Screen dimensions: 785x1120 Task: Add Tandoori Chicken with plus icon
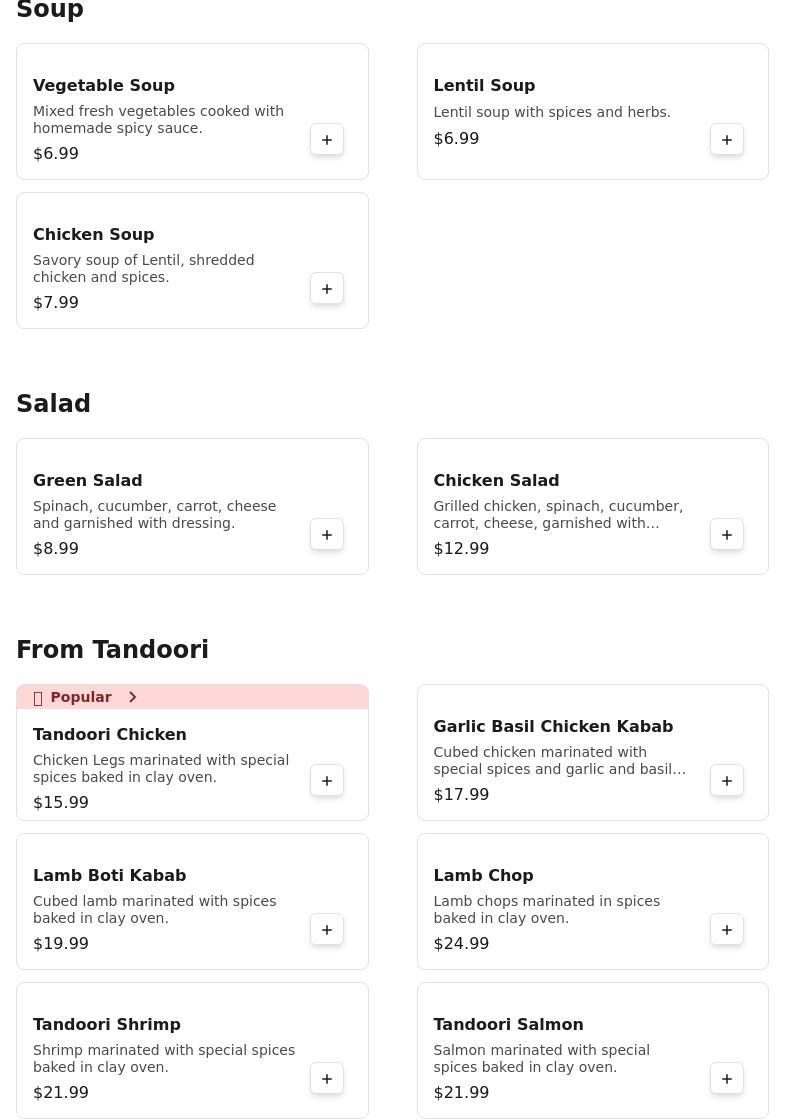(326, 781)
